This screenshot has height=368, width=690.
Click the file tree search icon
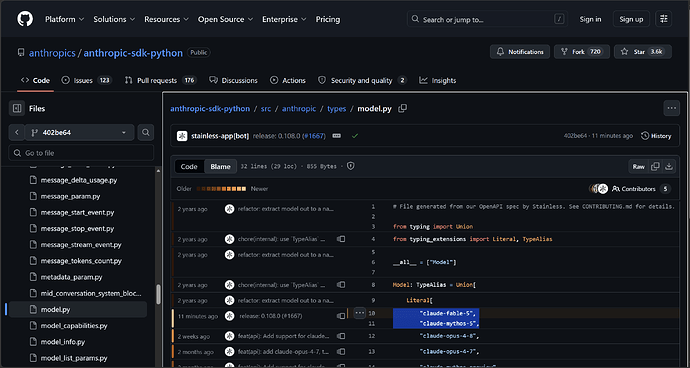click(146, 132)
